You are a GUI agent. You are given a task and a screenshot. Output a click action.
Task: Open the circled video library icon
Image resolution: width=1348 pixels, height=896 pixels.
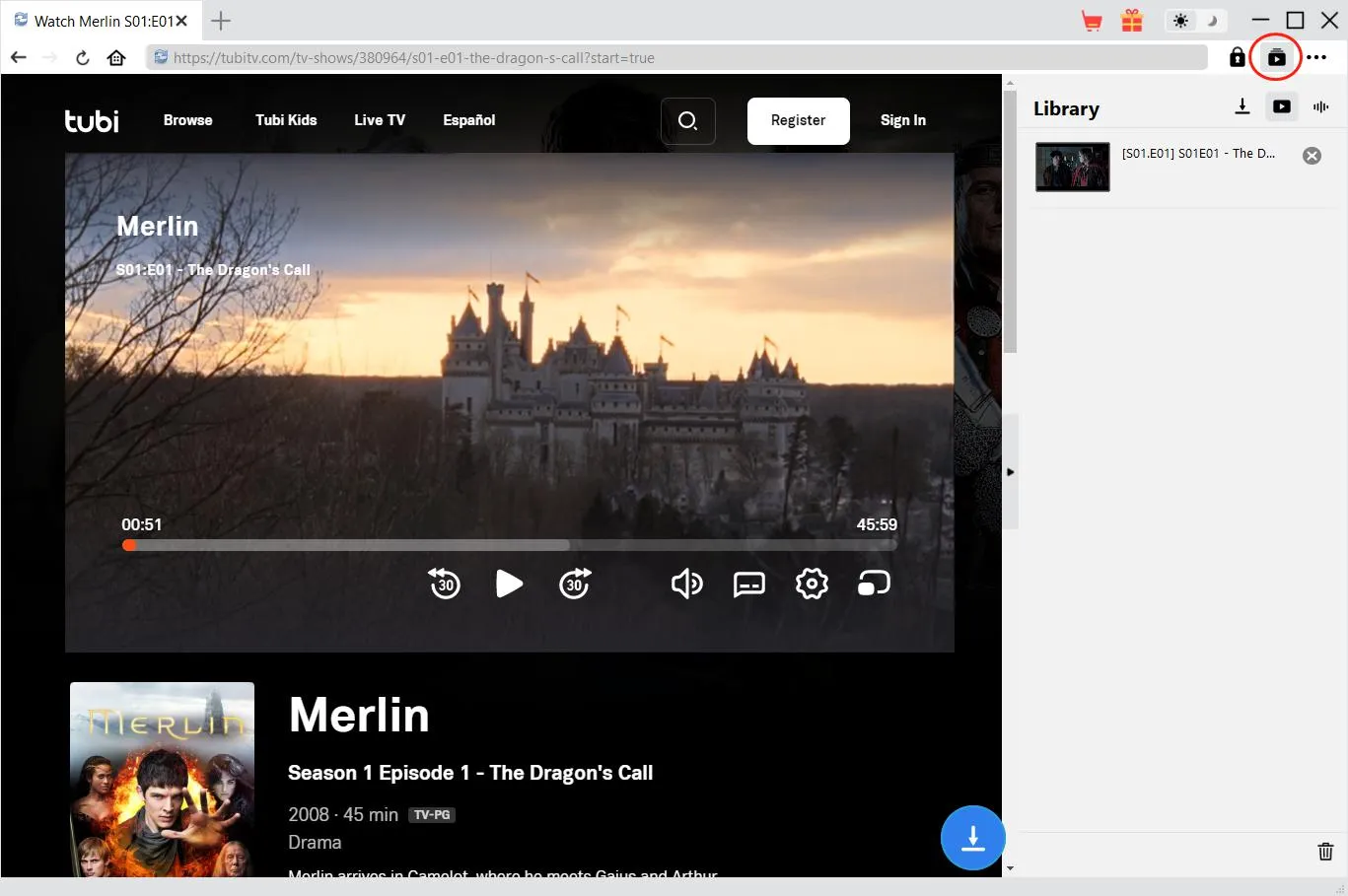coord(1276,58)
